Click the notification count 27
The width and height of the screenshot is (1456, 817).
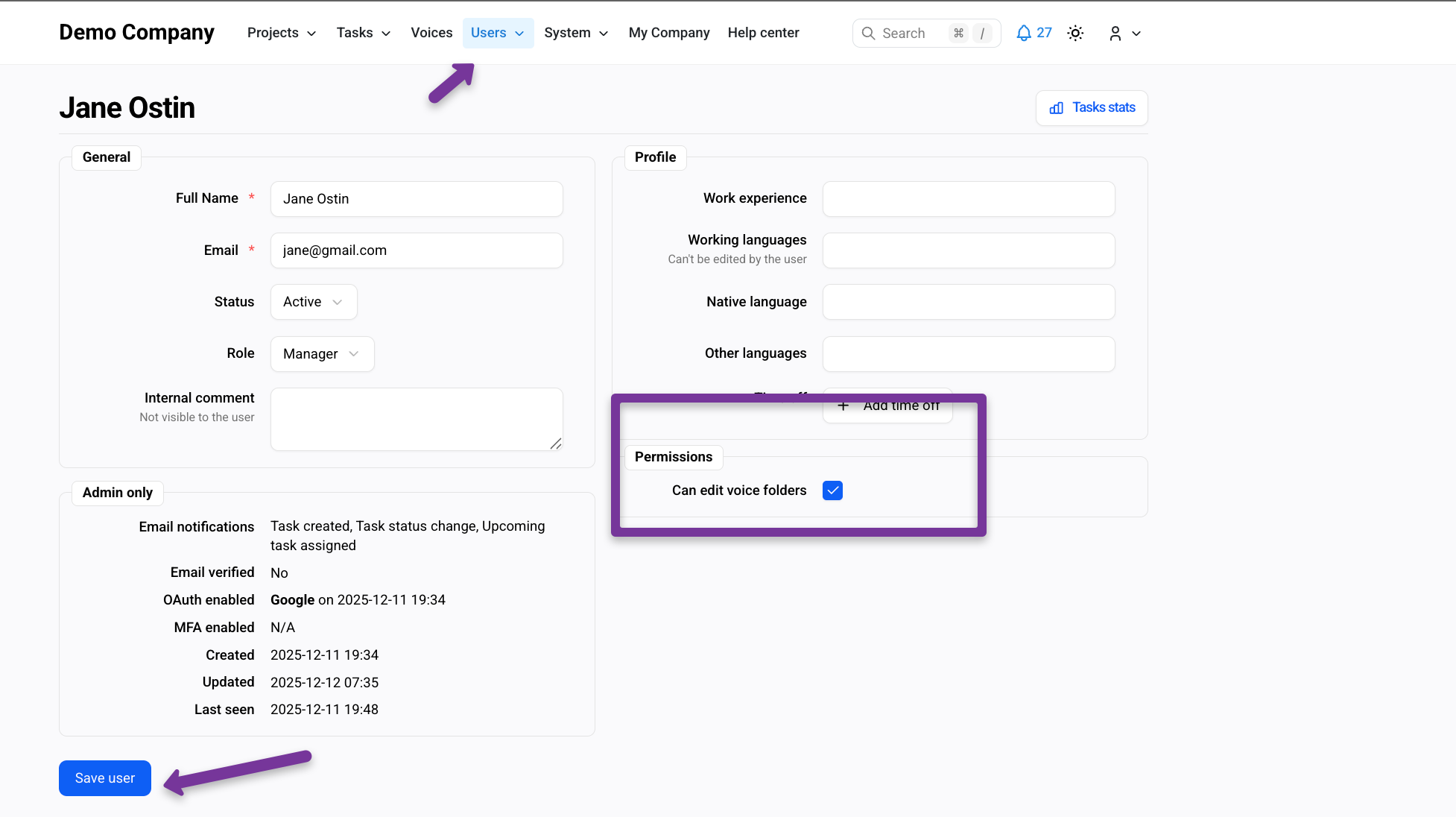coord(1044,33)
